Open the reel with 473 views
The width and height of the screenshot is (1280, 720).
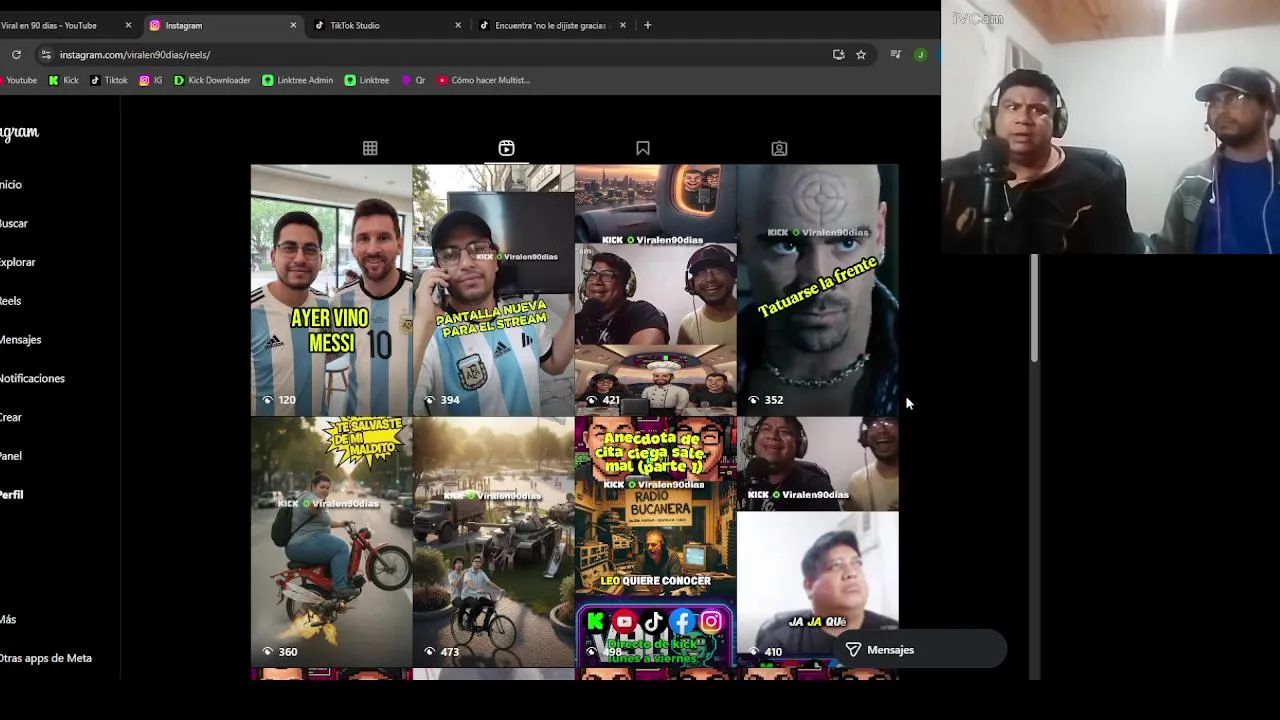[493, 542]
